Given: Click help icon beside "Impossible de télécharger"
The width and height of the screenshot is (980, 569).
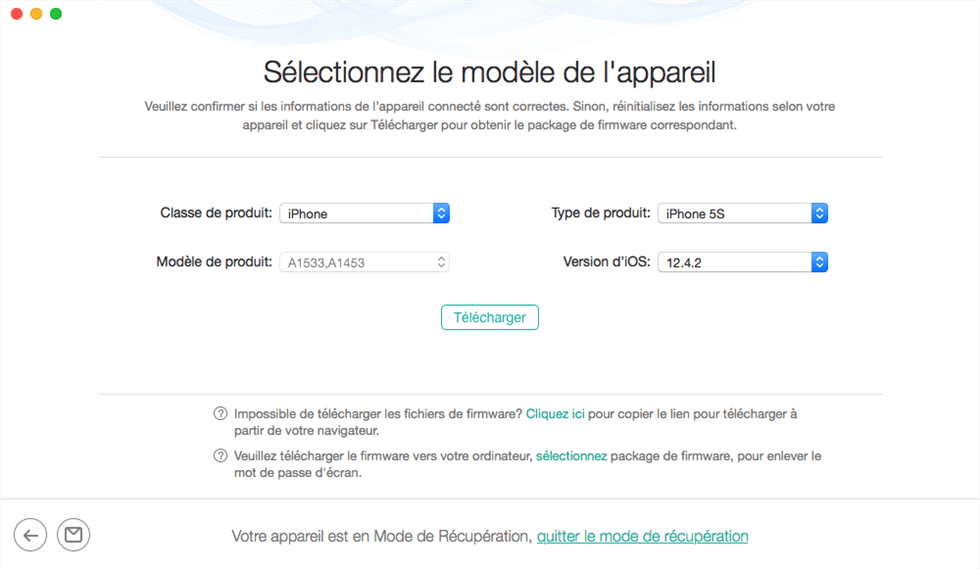Looking at the screenshot, I should tap(220, 413).
